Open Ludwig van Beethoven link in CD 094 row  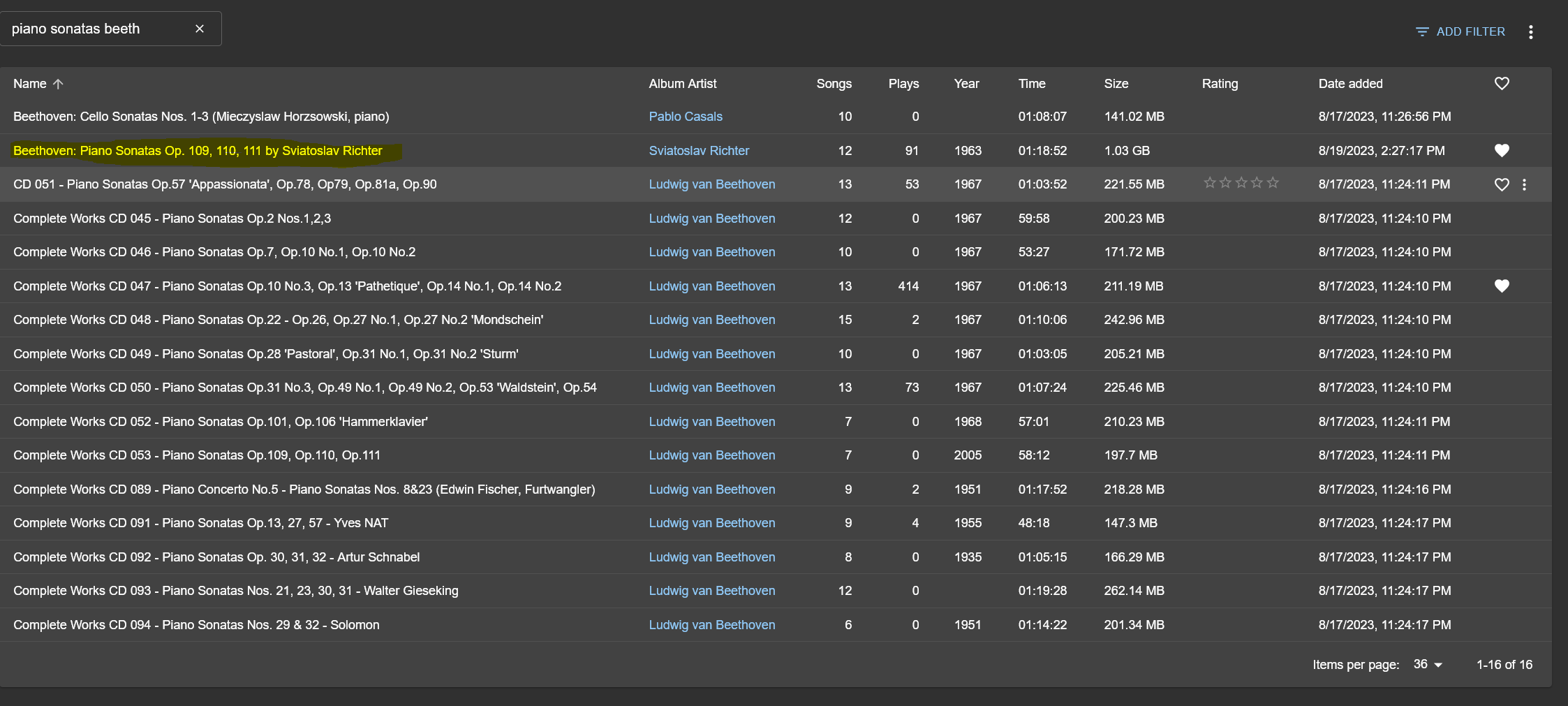tap(712, 625)
